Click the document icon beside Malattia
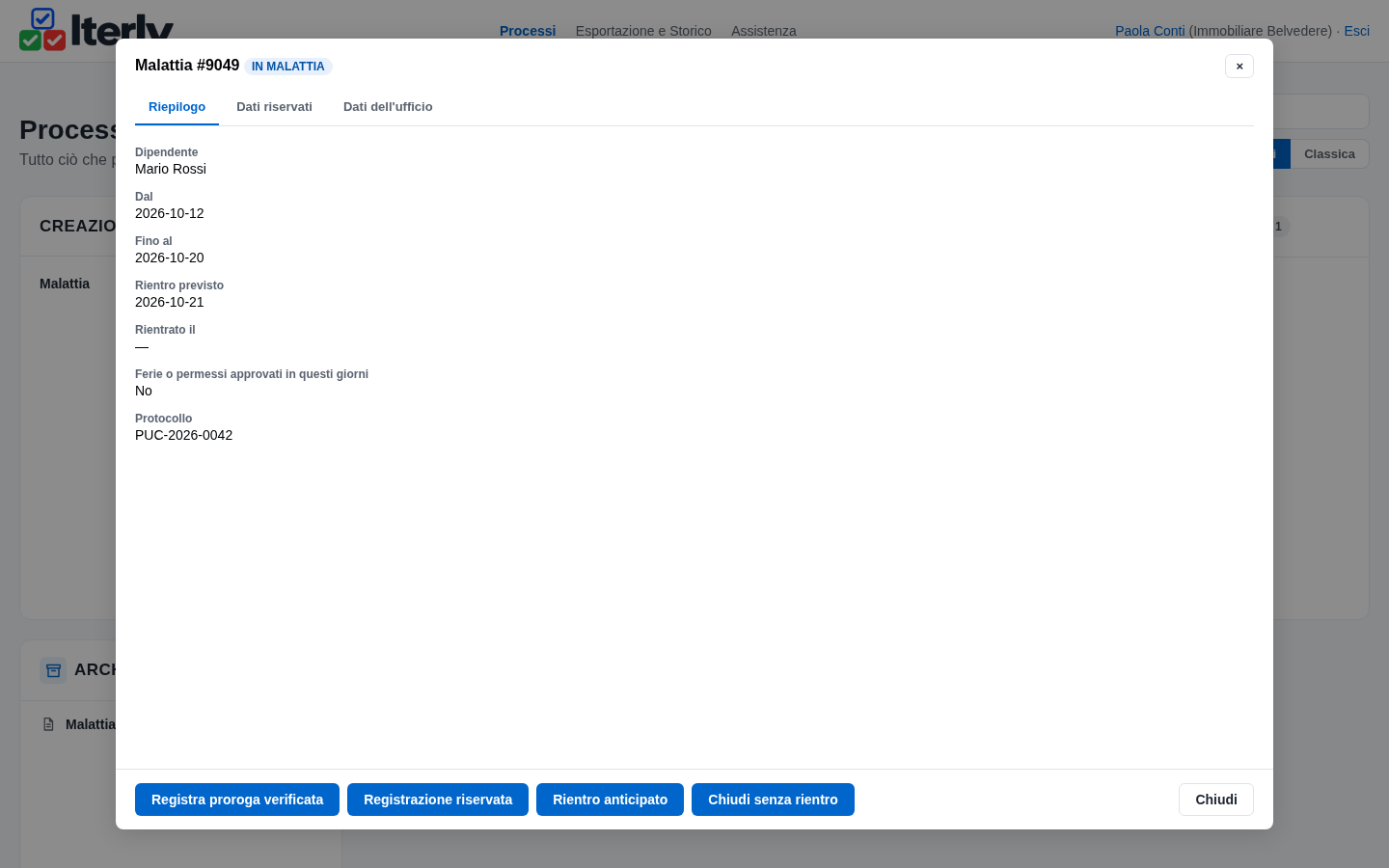Image resolution: width=1389 pixels, height=868 pixels. pyautogui.click(x=48, y=724)
